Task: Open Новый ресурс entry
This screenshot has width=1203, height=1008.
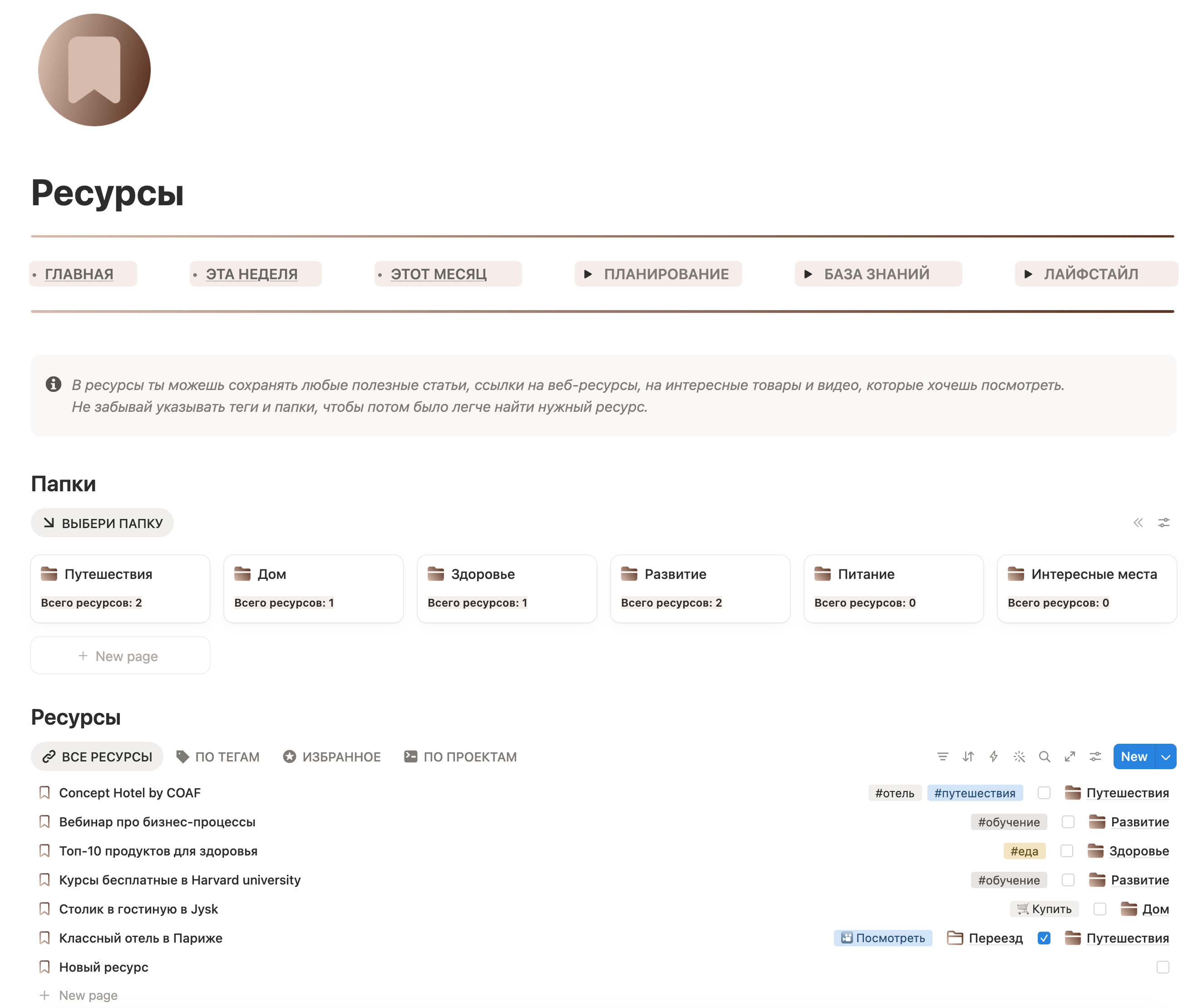Action: 104,967
